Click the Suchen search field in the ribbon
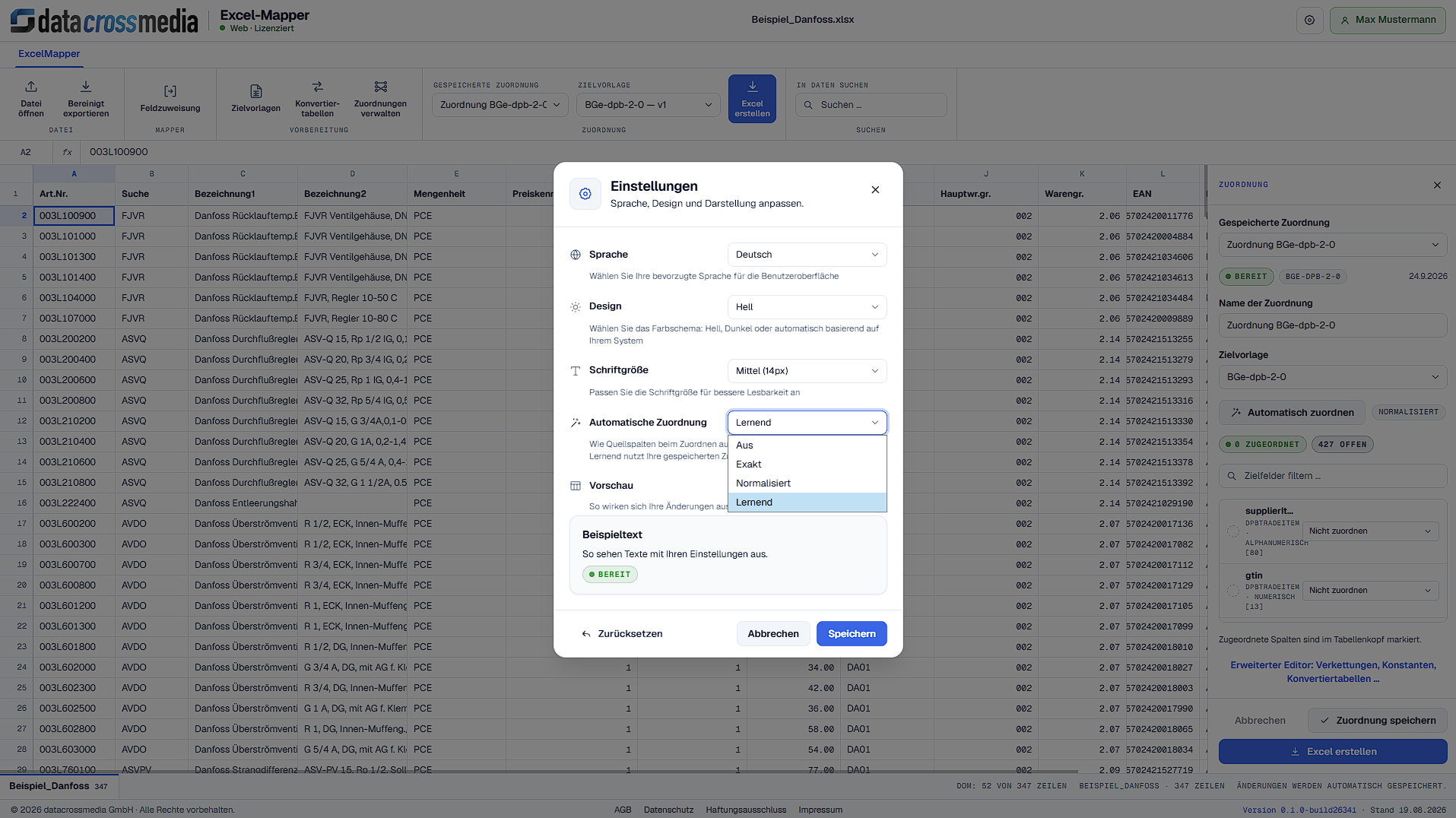1456x818 pixels. click(x=871, y=105)
